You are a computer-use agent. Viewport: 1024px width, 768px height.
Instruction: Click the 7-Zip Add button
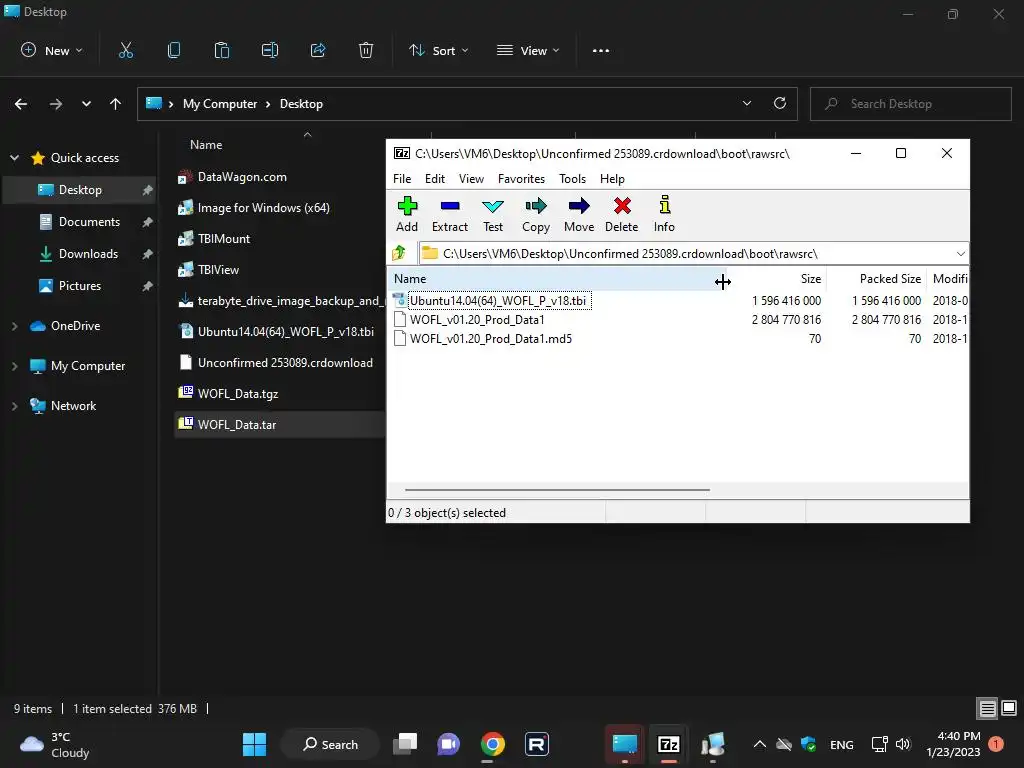point(407,214)
